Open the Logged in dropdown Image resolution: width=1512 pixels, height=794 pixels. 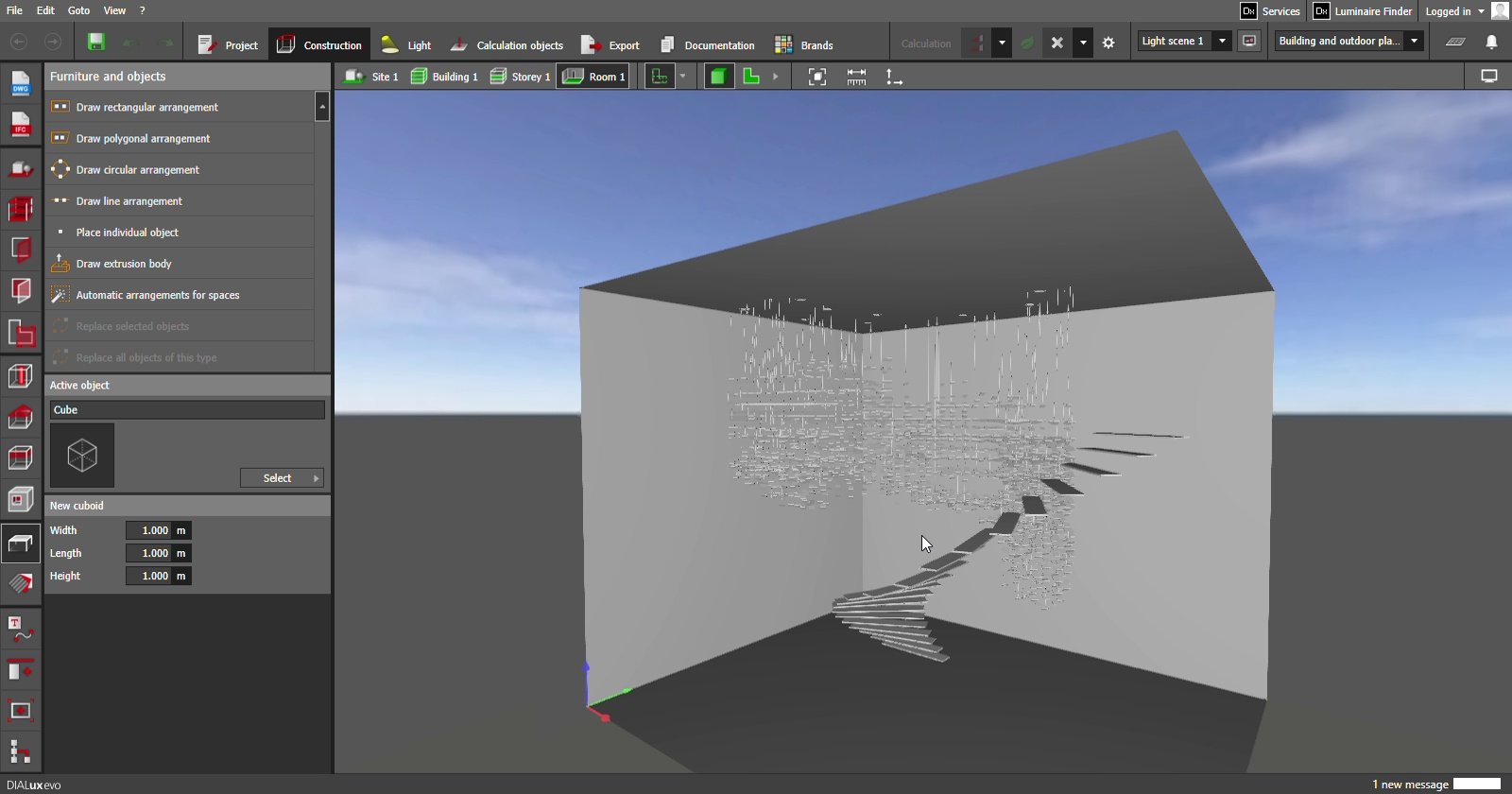1454,11
